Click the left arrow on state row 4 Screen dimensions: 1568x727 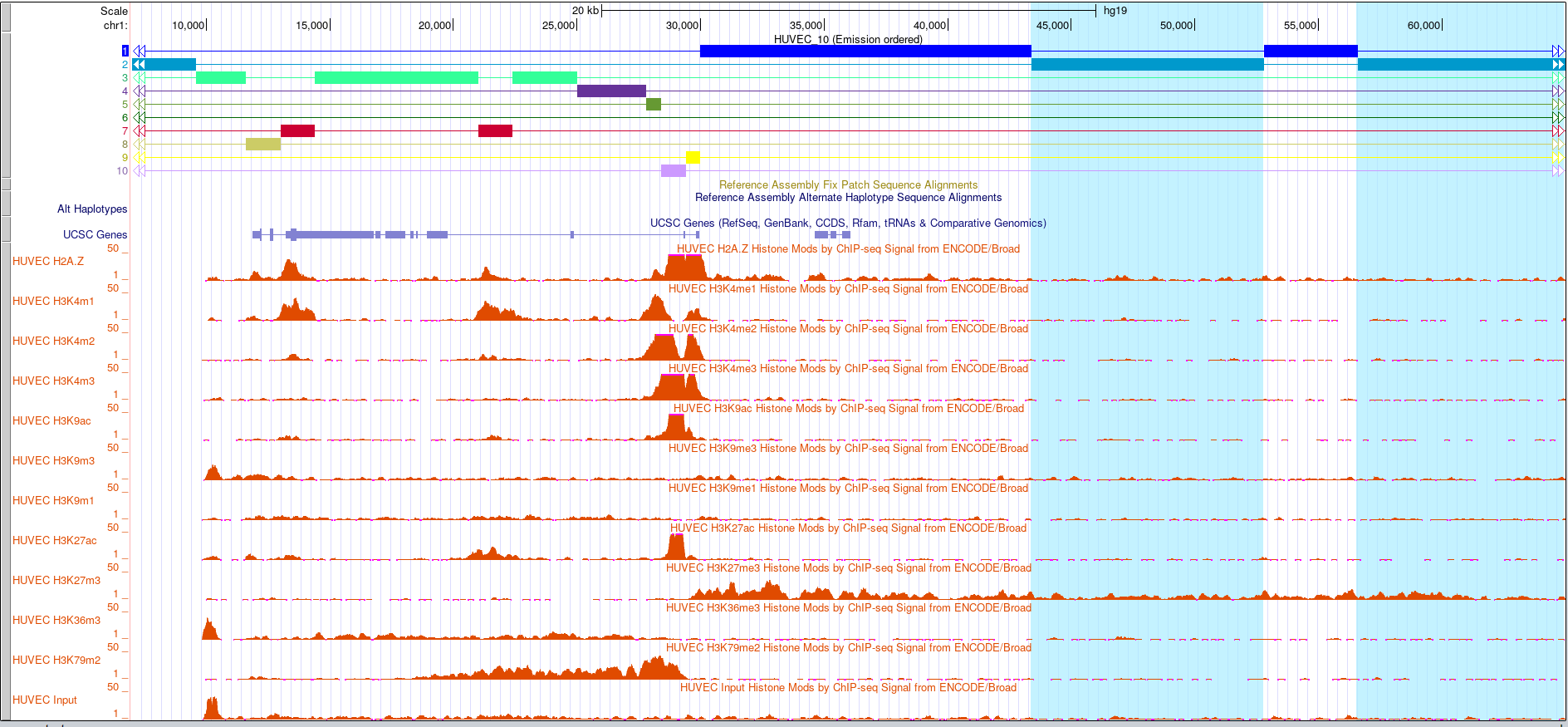click(x=140, y=91)
